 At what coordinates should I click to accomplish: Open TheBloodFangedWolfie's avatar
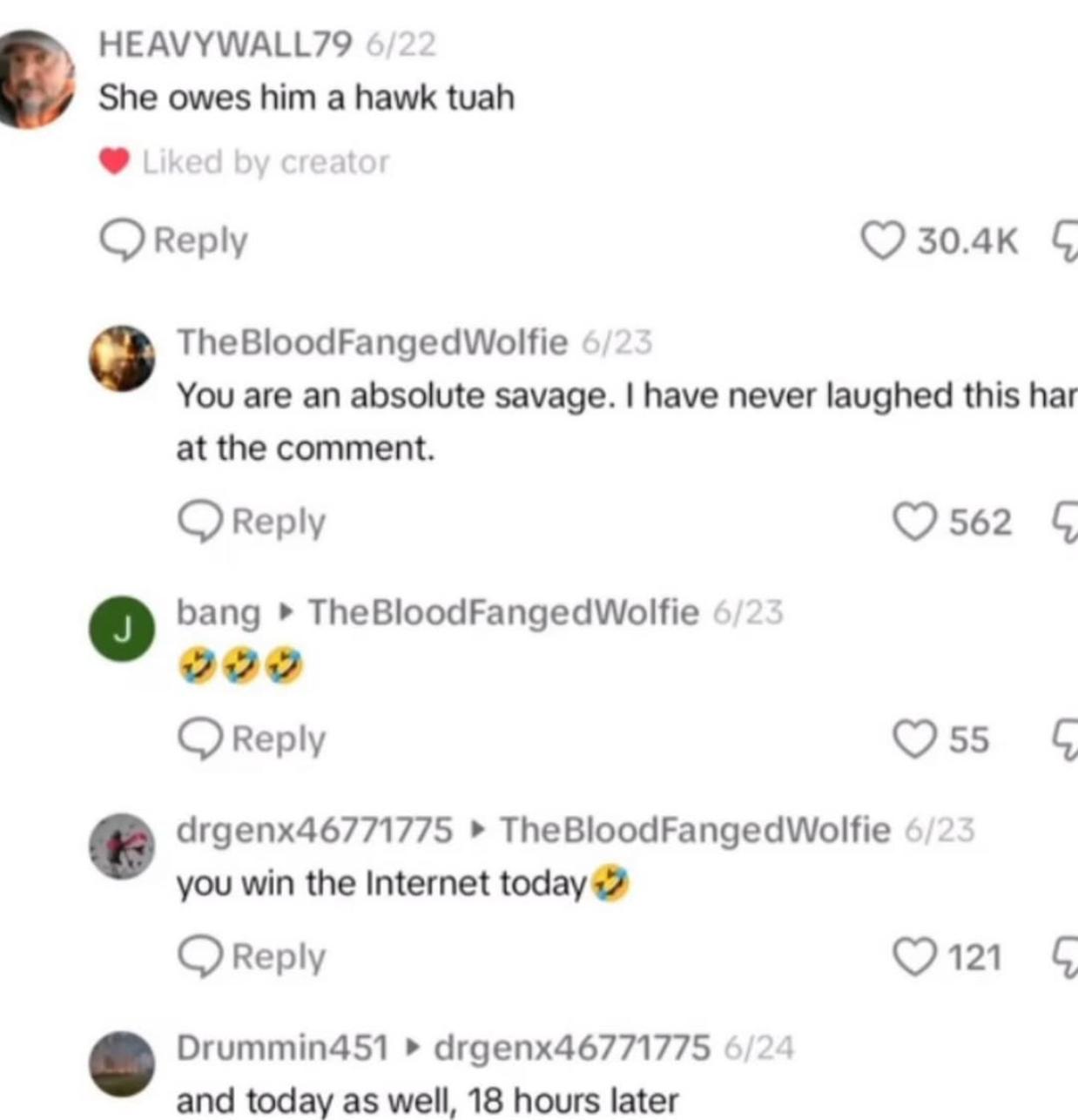[x=122, y=358]
